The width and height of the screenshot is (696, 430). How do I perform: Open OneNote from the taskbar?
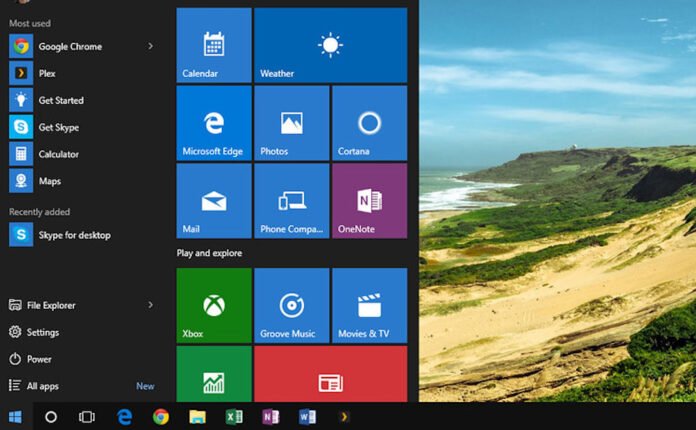[x=270, y=417]
